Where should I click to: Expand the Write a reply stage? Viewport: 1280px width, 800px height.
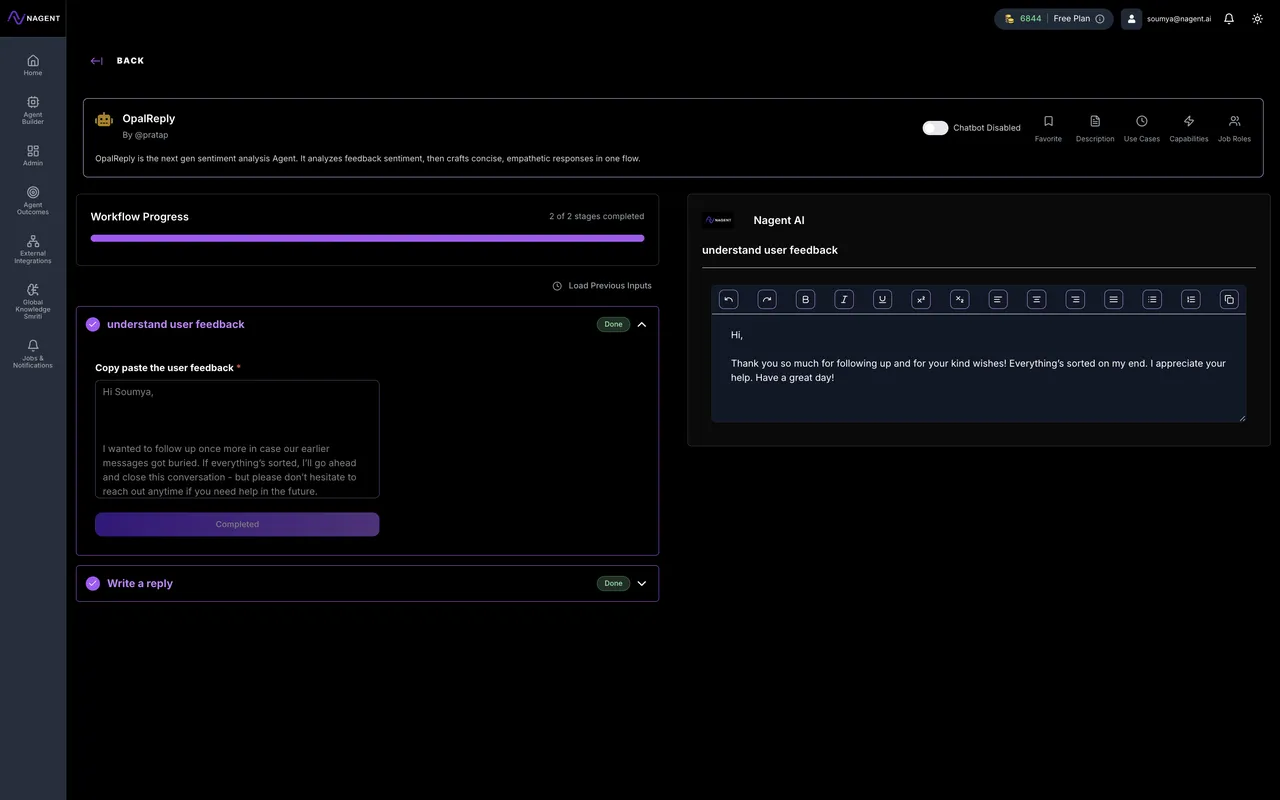pyautogui.click(x=642, y=583)
